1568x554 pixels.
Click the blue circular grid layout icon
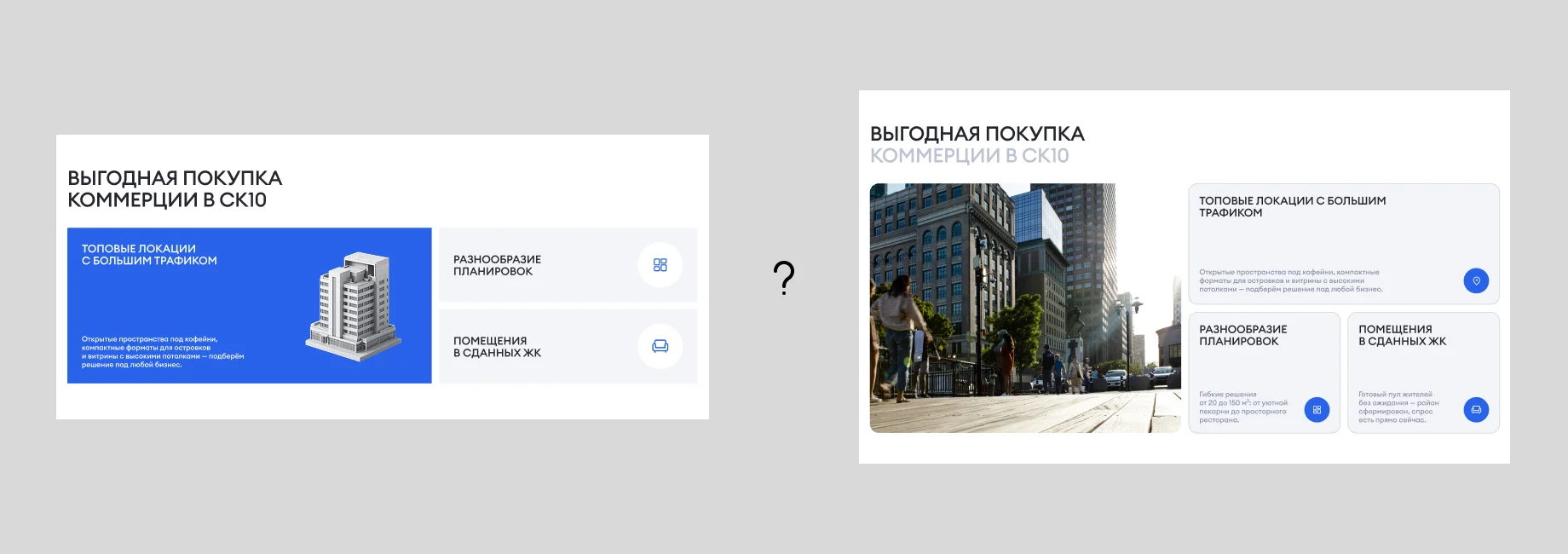coord(1317,410)
